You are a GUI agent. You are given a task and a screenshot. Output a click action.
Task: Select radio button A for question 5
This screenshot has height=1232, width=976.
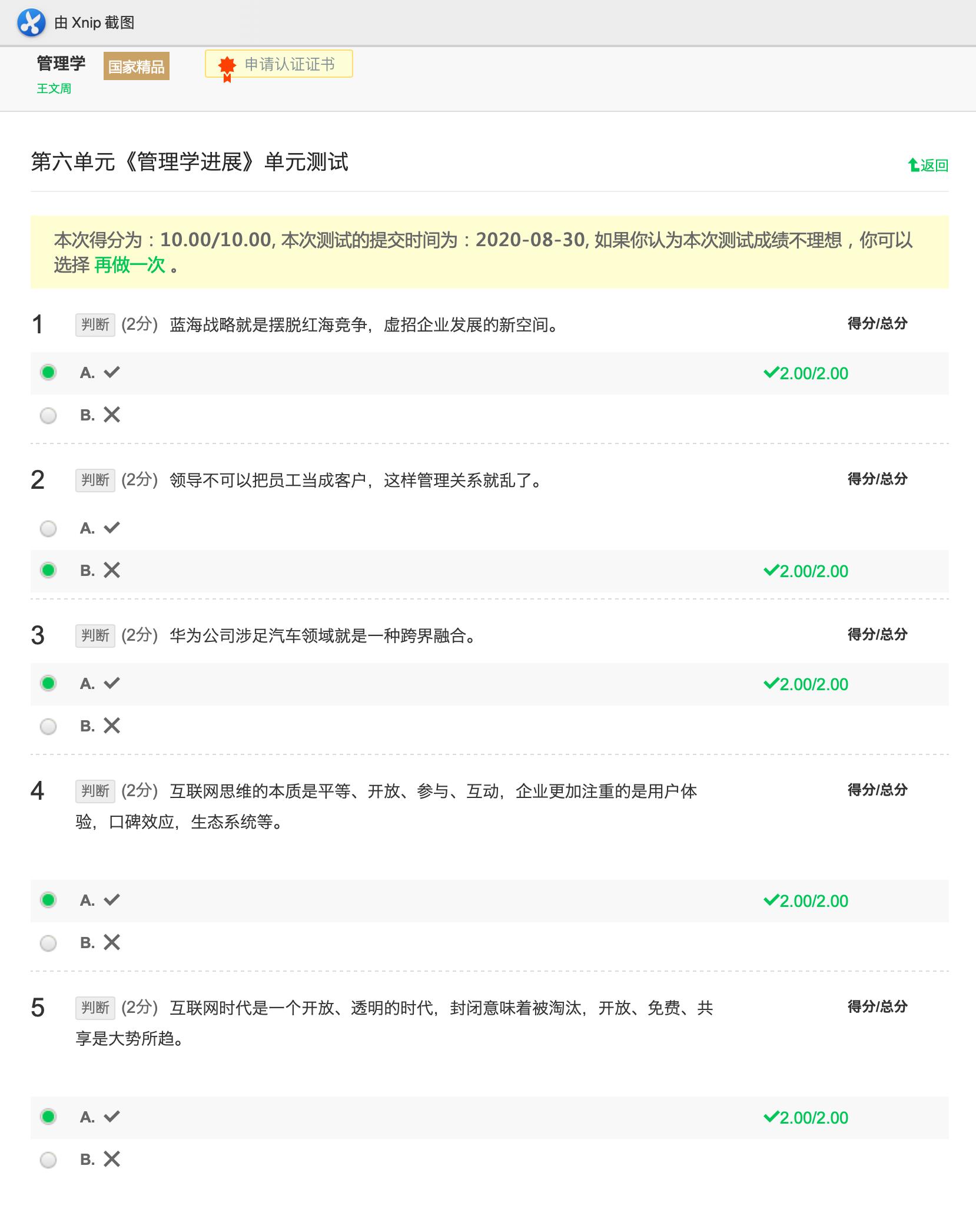pos(48,1117)
